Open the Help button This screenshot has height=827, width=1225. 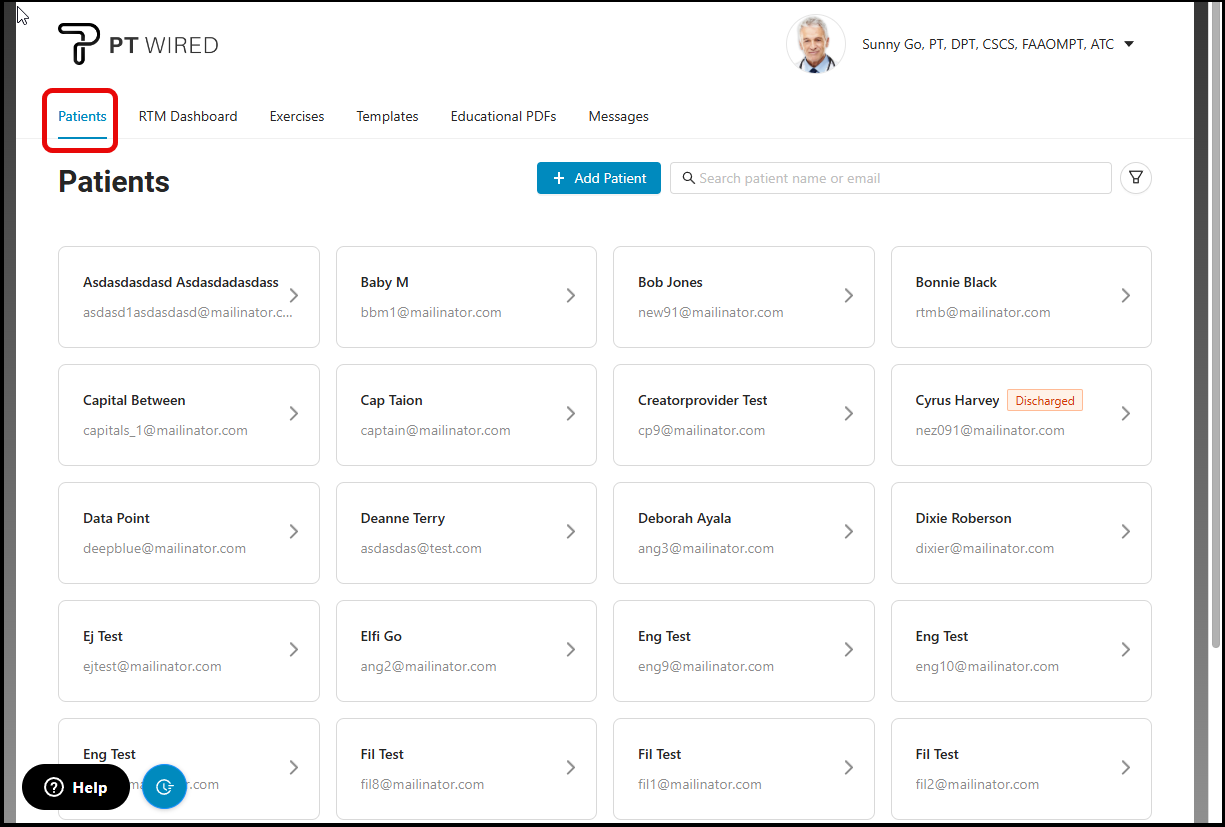(76, 787)
